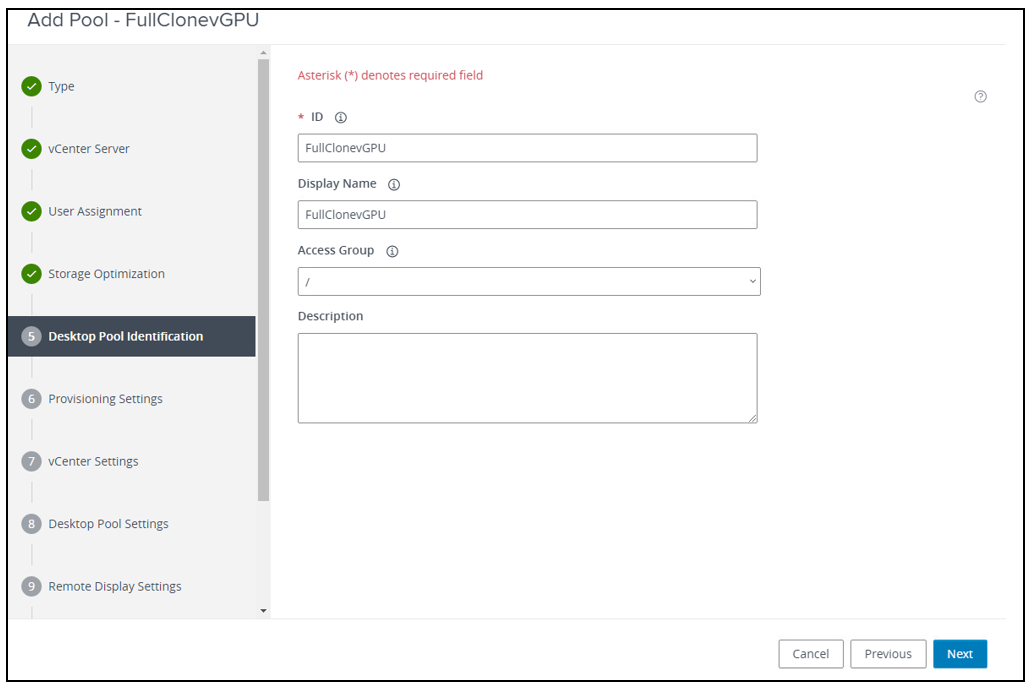
Task: Click the down arrow below the step list
Action: (x=262, y=611)
